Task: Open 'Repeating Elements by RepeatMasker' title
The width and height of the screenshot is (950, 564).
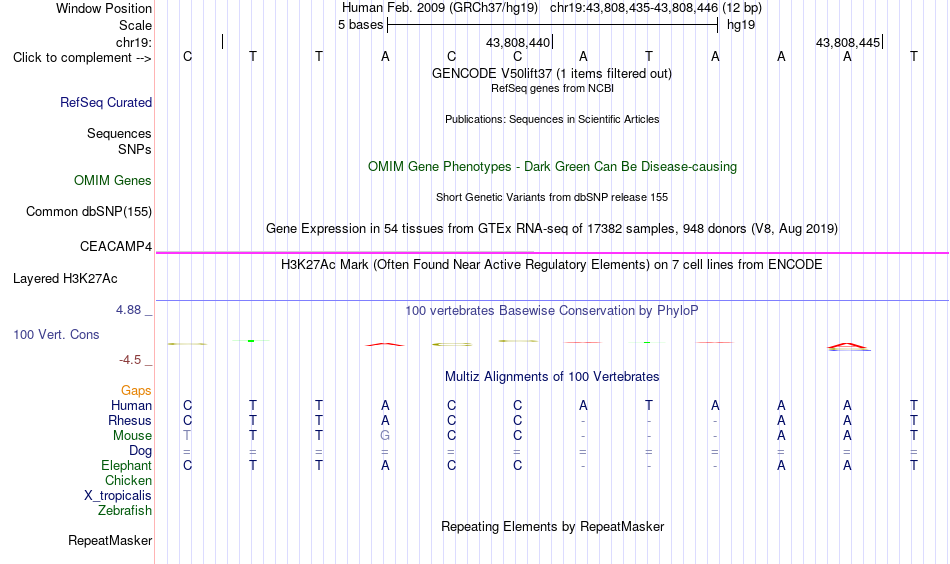Action: pyautogui.click(x=553, y=526)
